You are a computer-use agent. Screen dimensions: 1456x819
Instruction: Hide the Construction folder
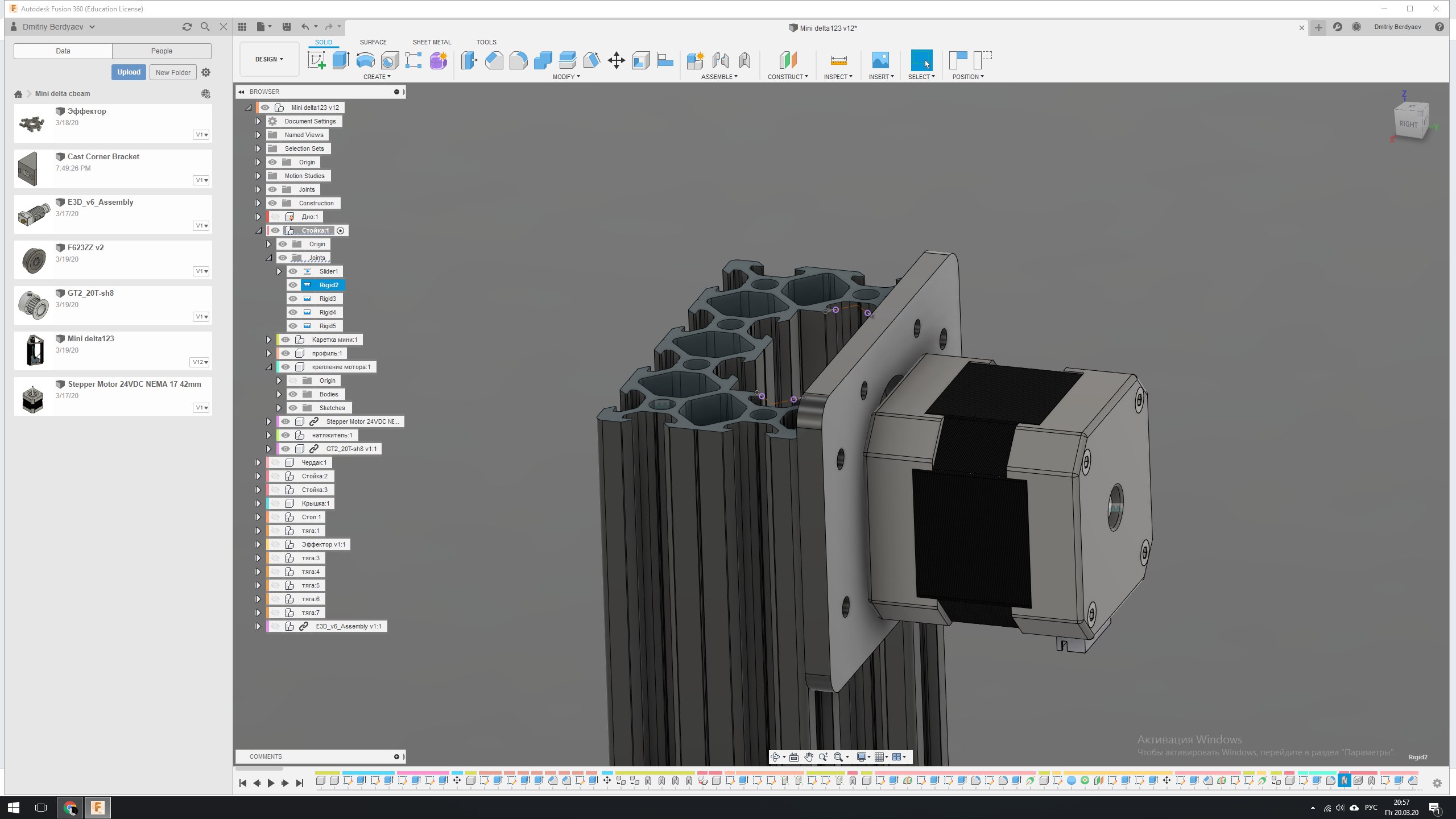point(272,203)
